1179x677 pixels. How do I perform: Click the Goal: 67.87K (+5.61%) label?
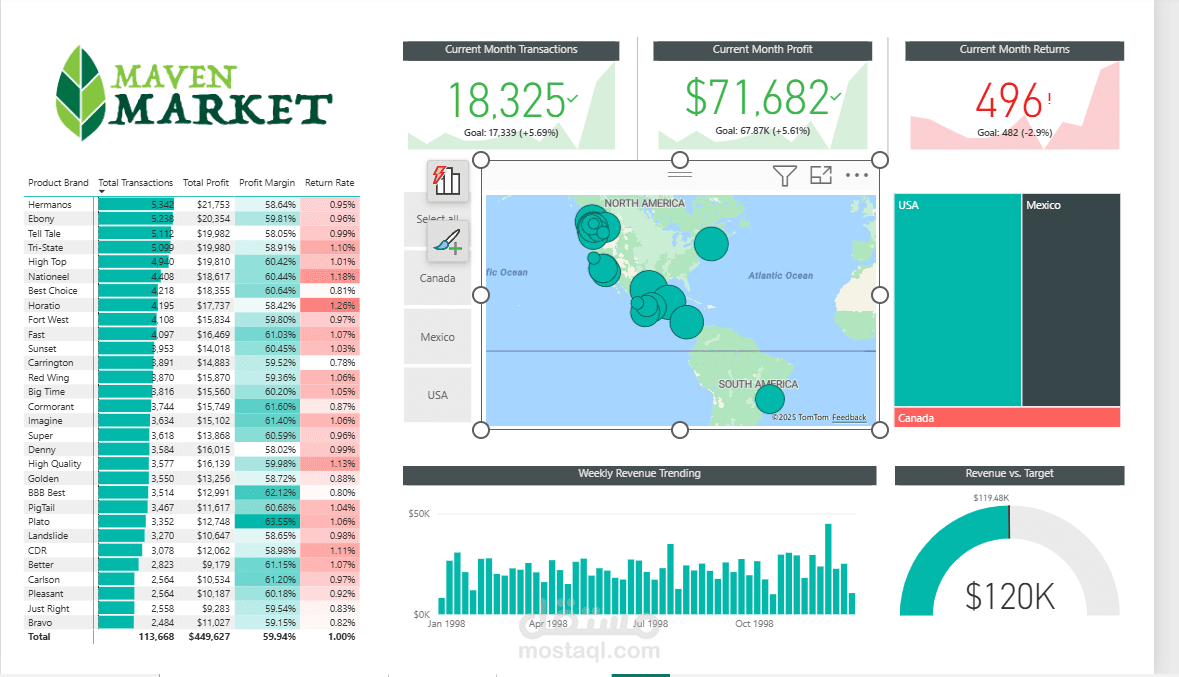coord(762,131)
